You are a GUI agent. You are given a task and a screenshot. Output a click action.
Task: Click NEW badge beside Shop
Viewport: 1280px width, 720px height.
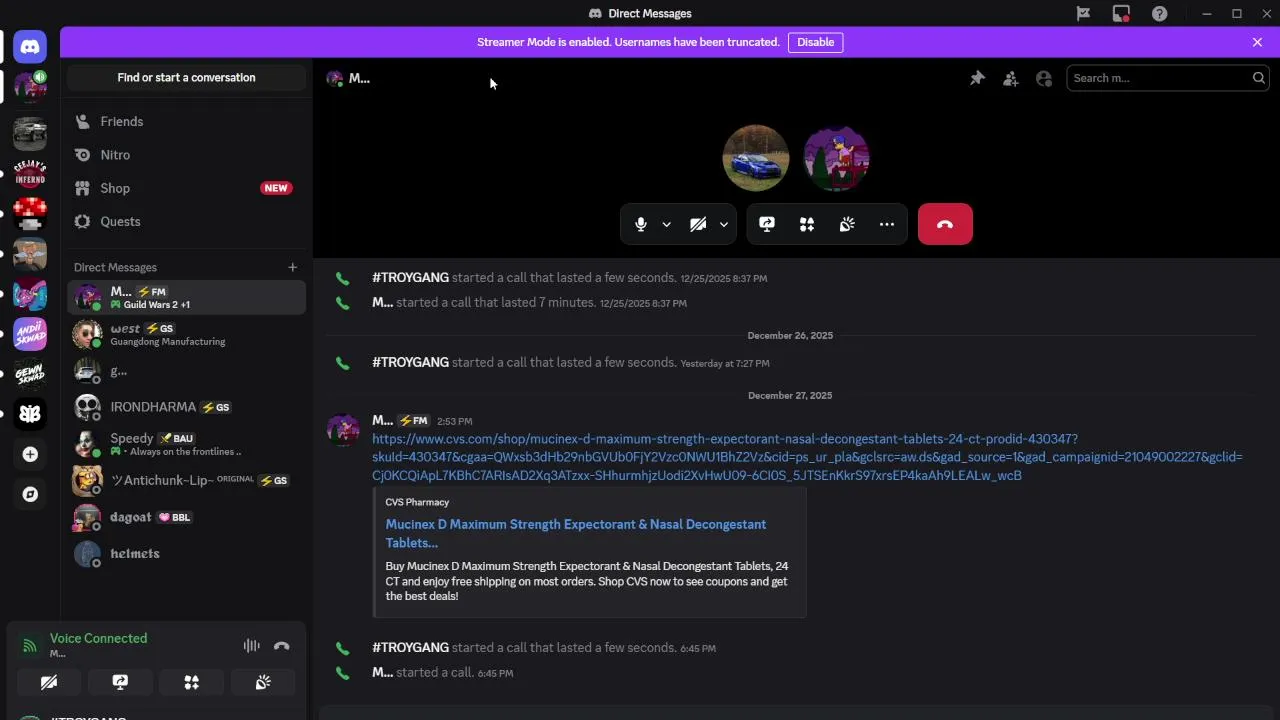(276, 188)
